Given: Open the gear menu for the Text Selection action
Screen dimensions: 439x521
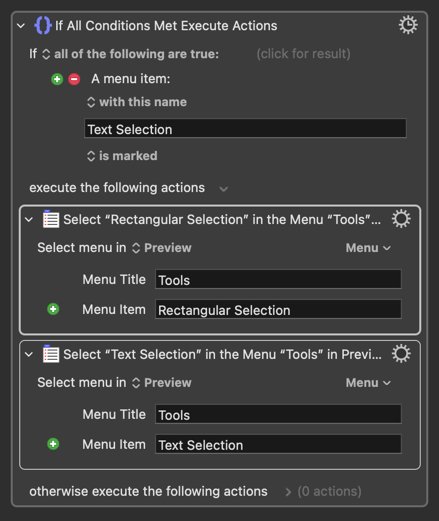Looking at the screenshot, I should 401,354.
